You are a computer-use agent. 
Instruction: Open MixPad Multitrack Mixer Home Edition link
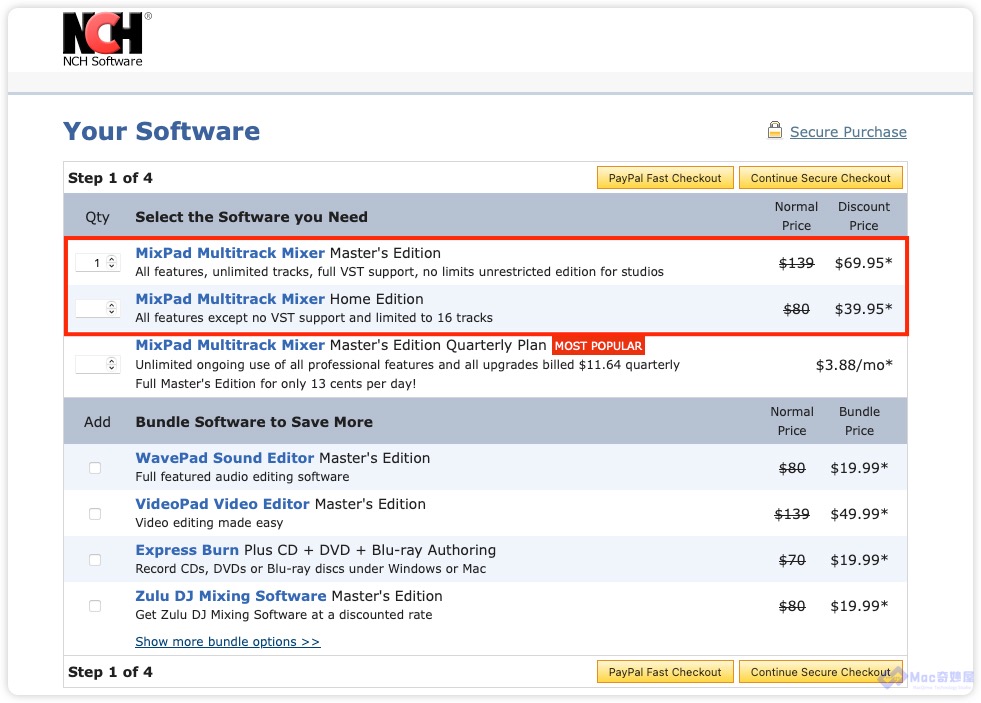tap(230, 299)
